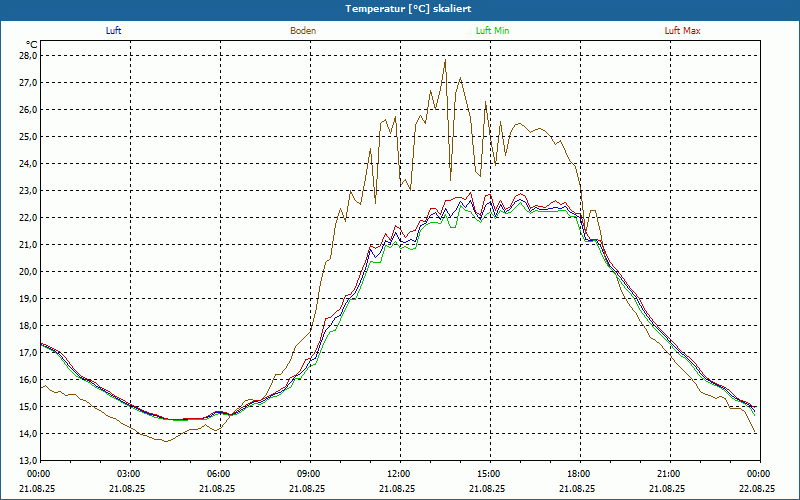The height and width of the screenshot is (500, 800).
Task: Click the chart title Temperatur [°C] skaliert
Action: 408,9
